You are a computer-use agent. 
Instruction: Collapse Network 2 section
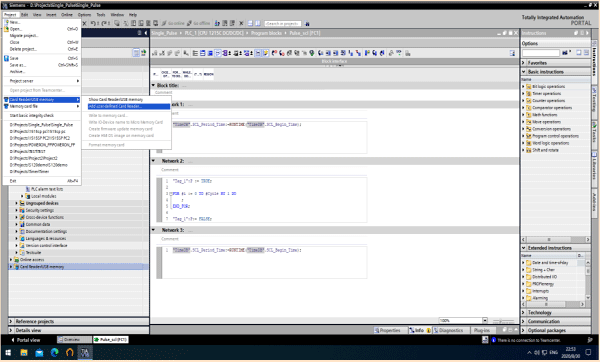pyautogui.click(x=153, y=161)
